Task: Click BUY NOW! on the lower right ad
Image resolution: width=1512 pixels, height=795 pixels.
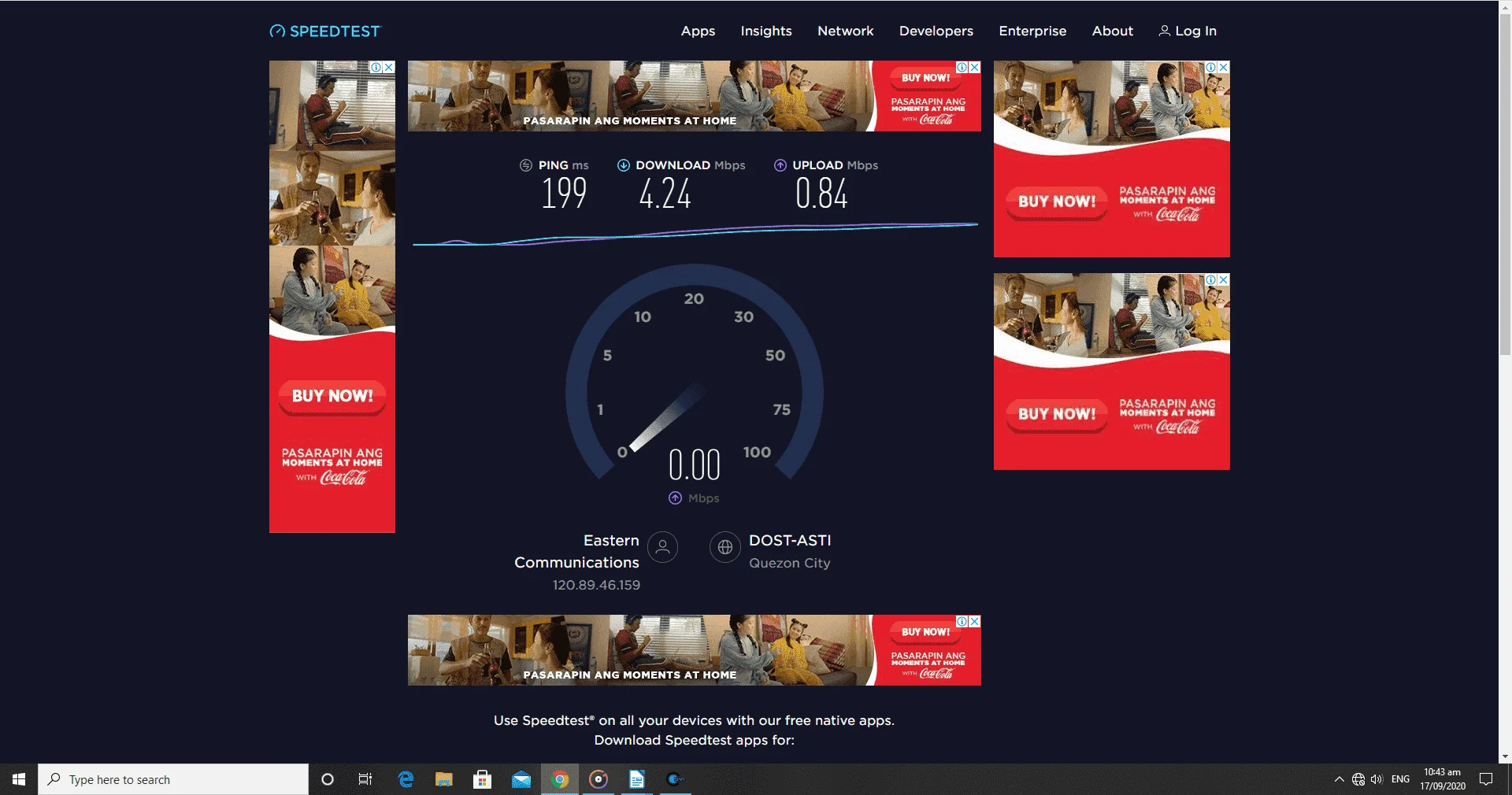Action: pyautogui.click(x=1057, y=414)
